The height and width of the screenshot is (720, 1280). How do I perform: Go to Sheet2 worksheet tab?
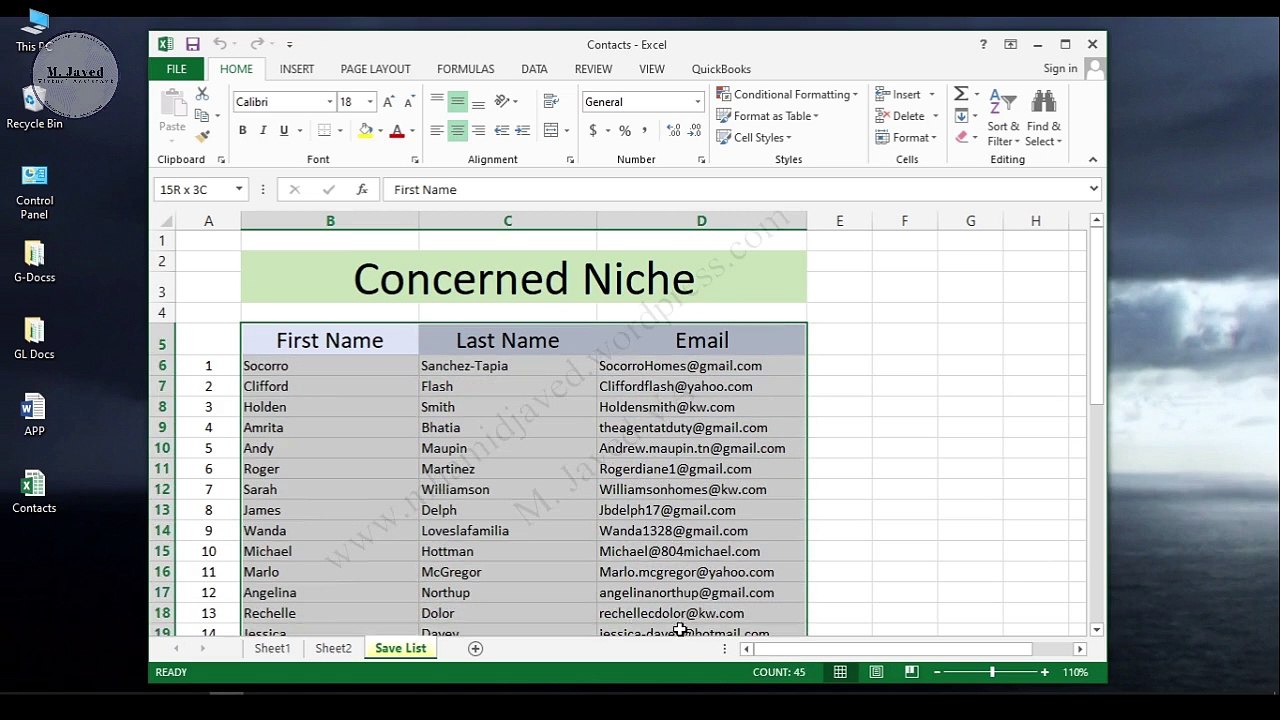point(333,648)
